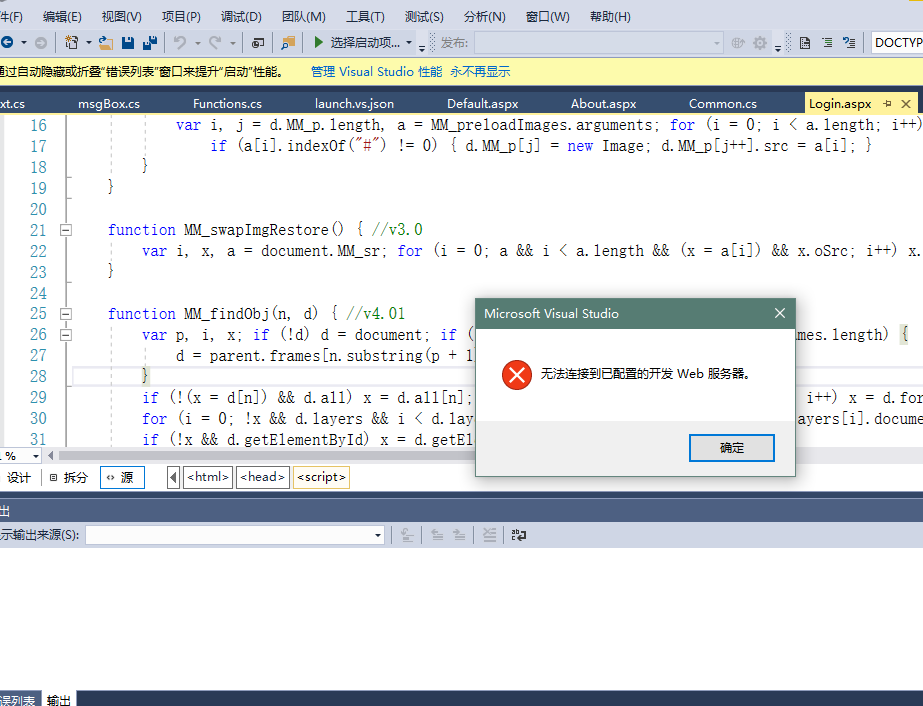Image resolution: width=923 pixels, height=706 pixels.
Task: Switch to the Functions.cs tab
Action: click(x=227, y=104)
